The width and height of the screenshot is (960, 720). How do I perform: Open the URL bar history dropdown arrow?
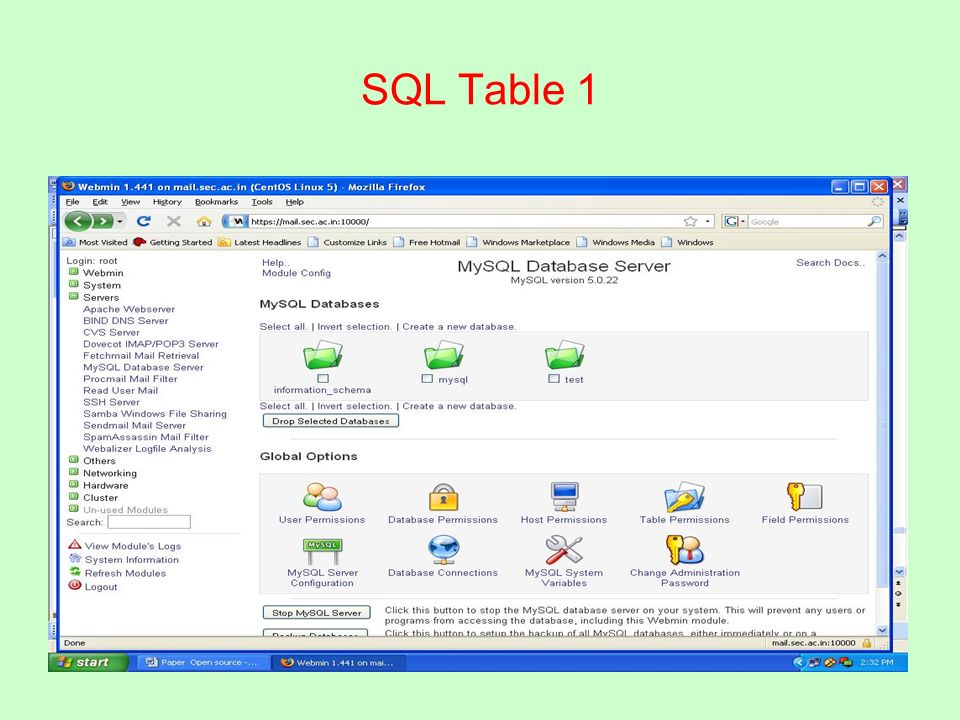[708, 221]
